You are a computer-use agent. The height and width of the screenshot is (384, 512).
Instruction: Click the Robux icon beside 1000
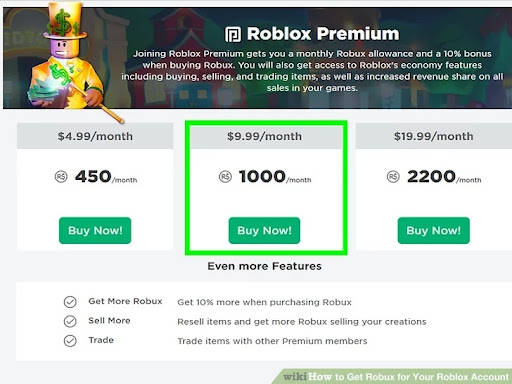[225, 177]
